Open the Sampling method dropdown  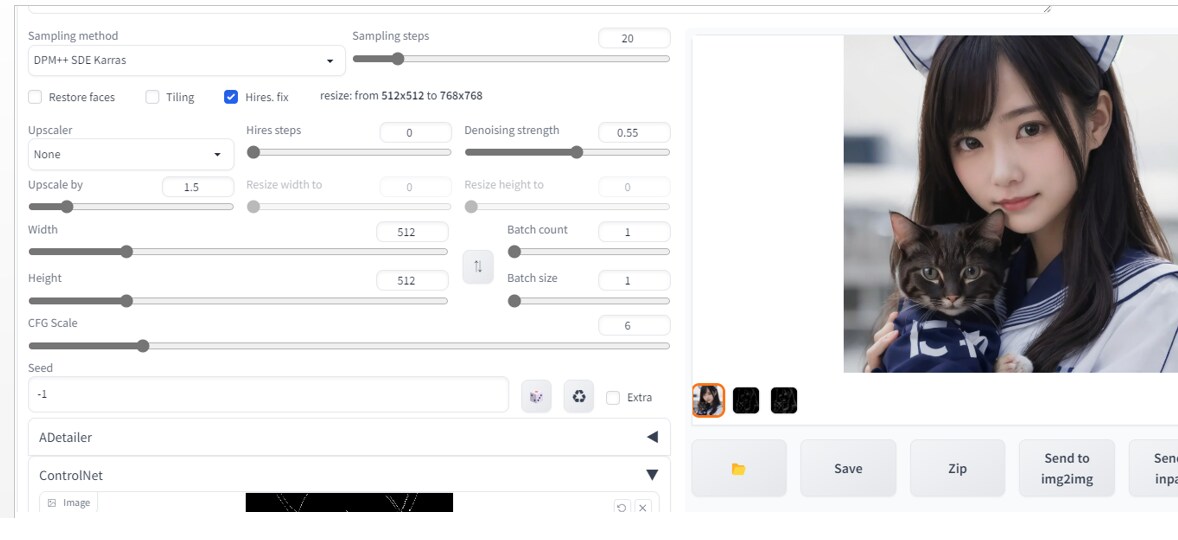186,60
